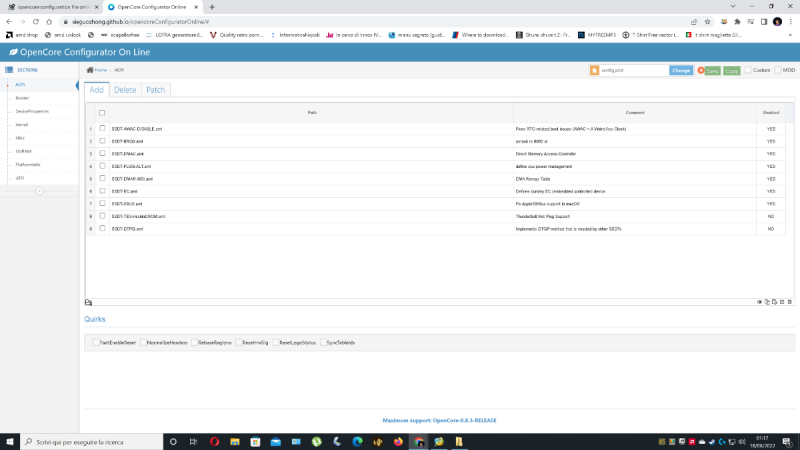
Task: Enable the Custom checkbox
Action: (748, 70)
